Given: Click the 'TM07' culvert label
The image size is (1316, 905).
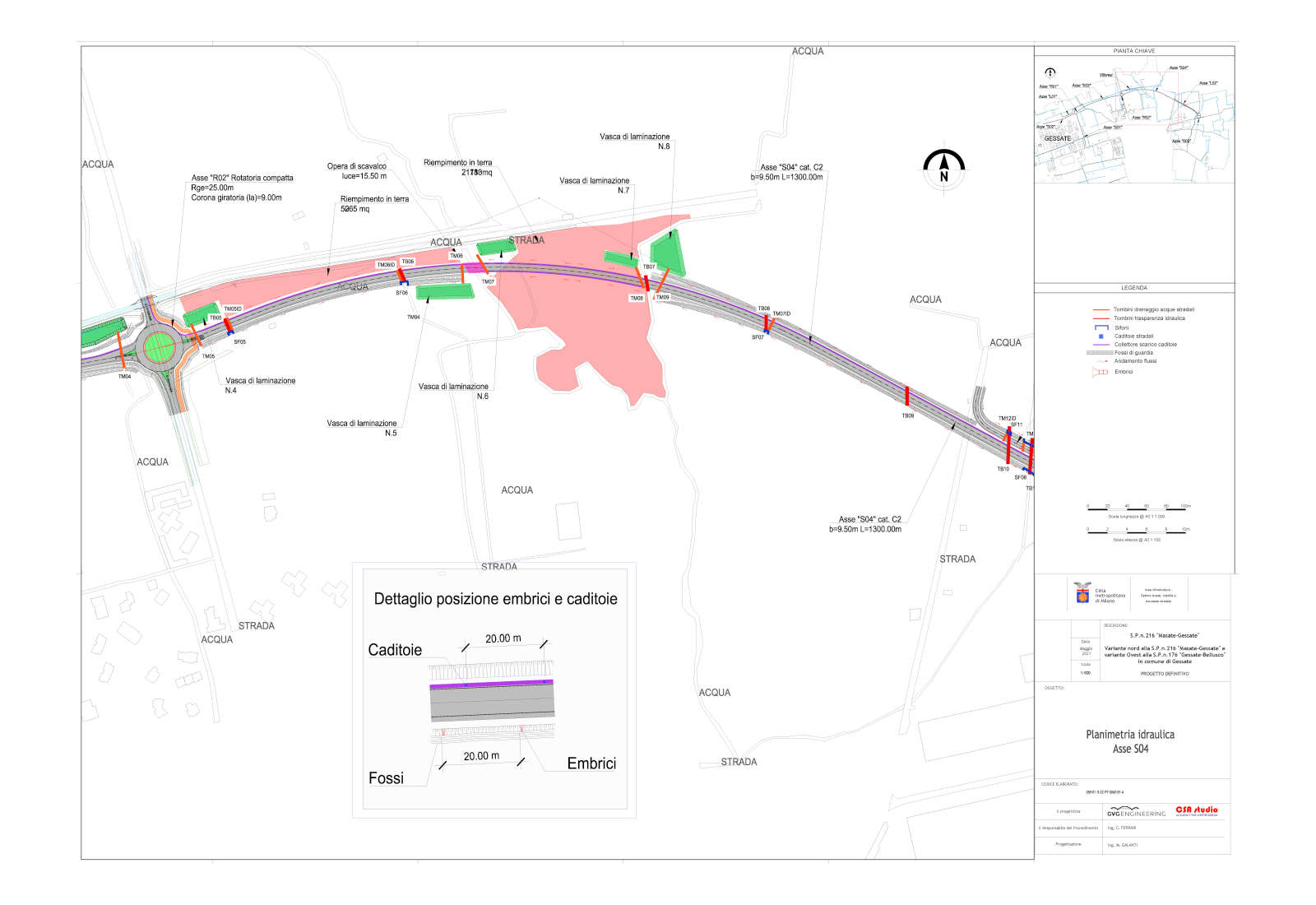Looking at the screenshot, I should 488,282.
